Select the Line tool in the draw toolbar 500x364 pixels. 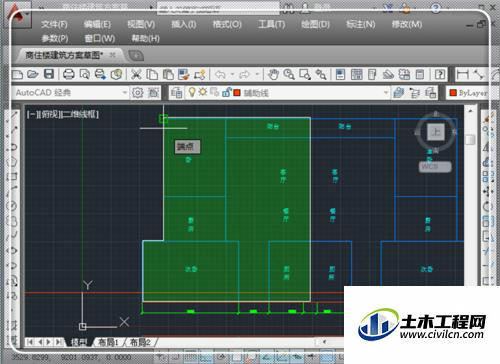(13, 116)
